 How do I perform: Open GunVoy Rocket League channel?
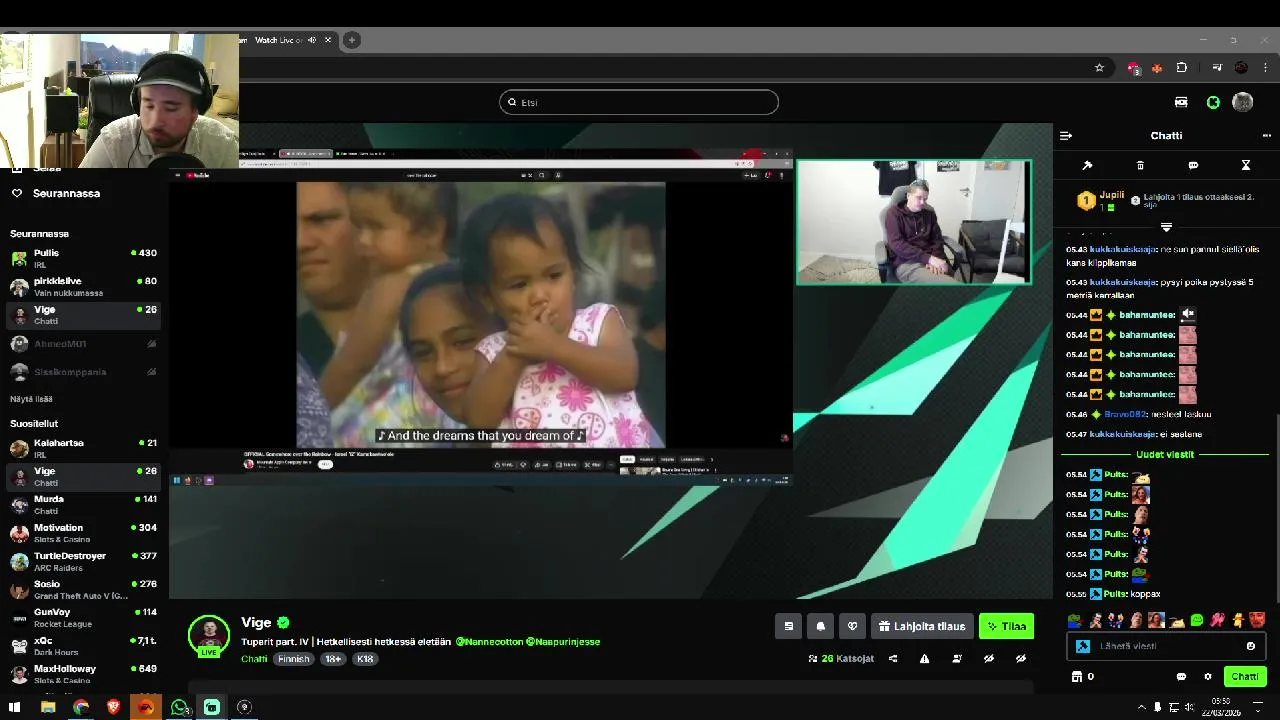(x=84, y=617)
